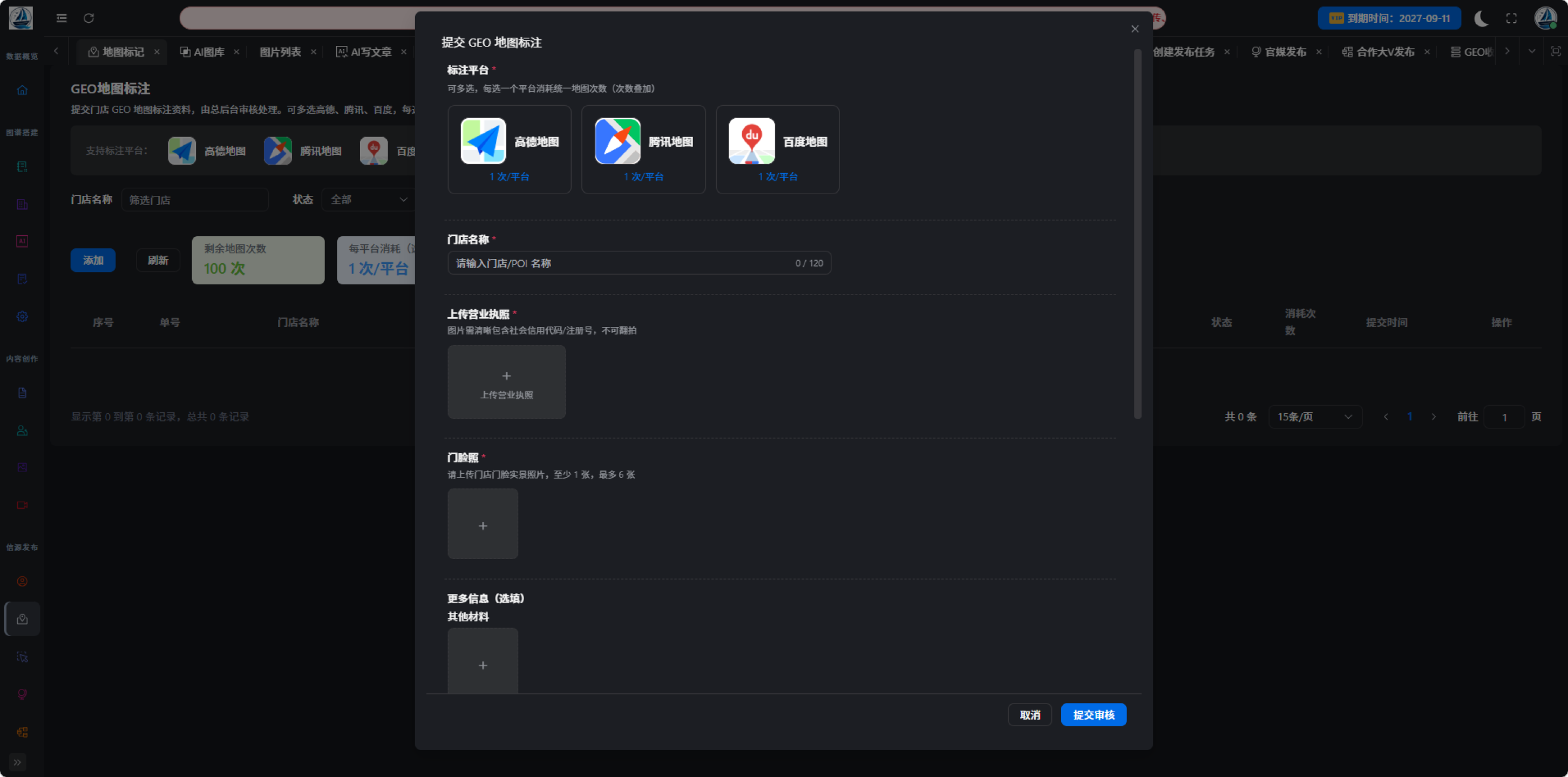Image resolution: width=1568 pixels, height=777 pixels.
Task: Enter fullscreen with the expand icon
Action: (1511, 18)
